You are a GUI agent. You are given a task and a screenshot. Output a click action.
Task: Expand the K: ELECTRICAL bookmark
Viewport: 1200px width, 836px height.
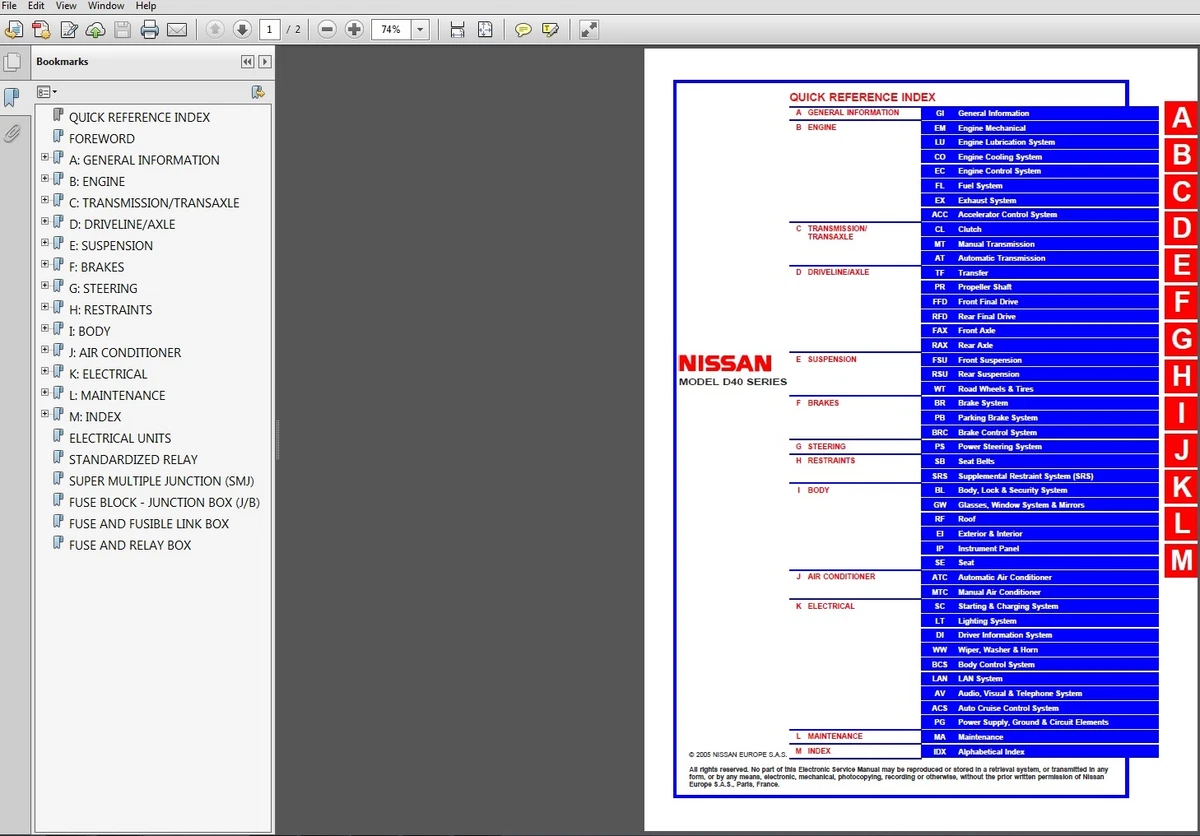(x=45, y=373)
